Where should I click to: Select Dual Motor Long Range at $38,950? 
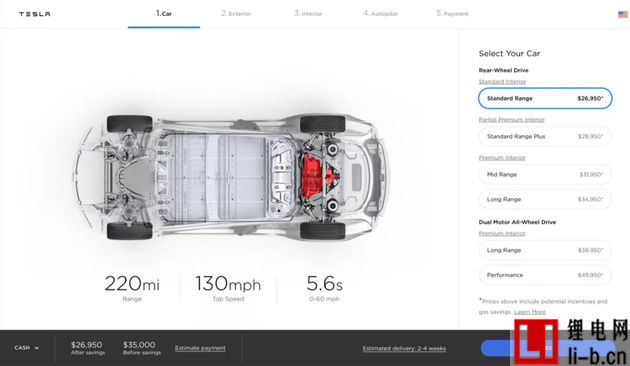[545, 250]
